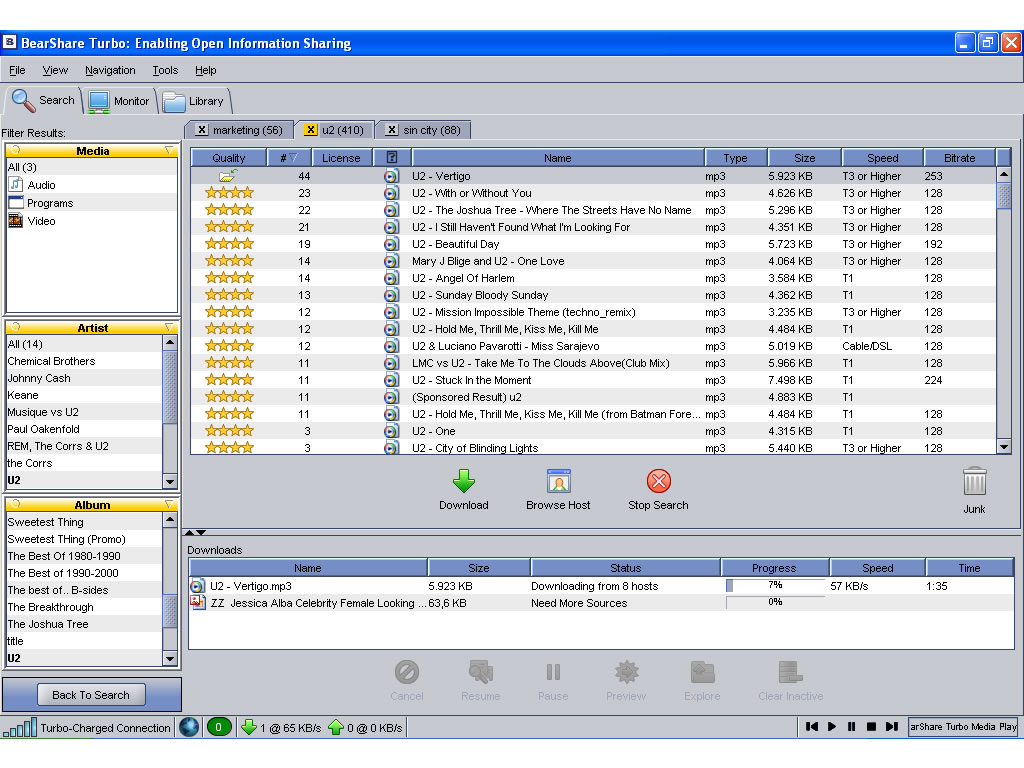Click the globe icon in status bar
This screenshot has height=768, width=1024.
point(189,727)
